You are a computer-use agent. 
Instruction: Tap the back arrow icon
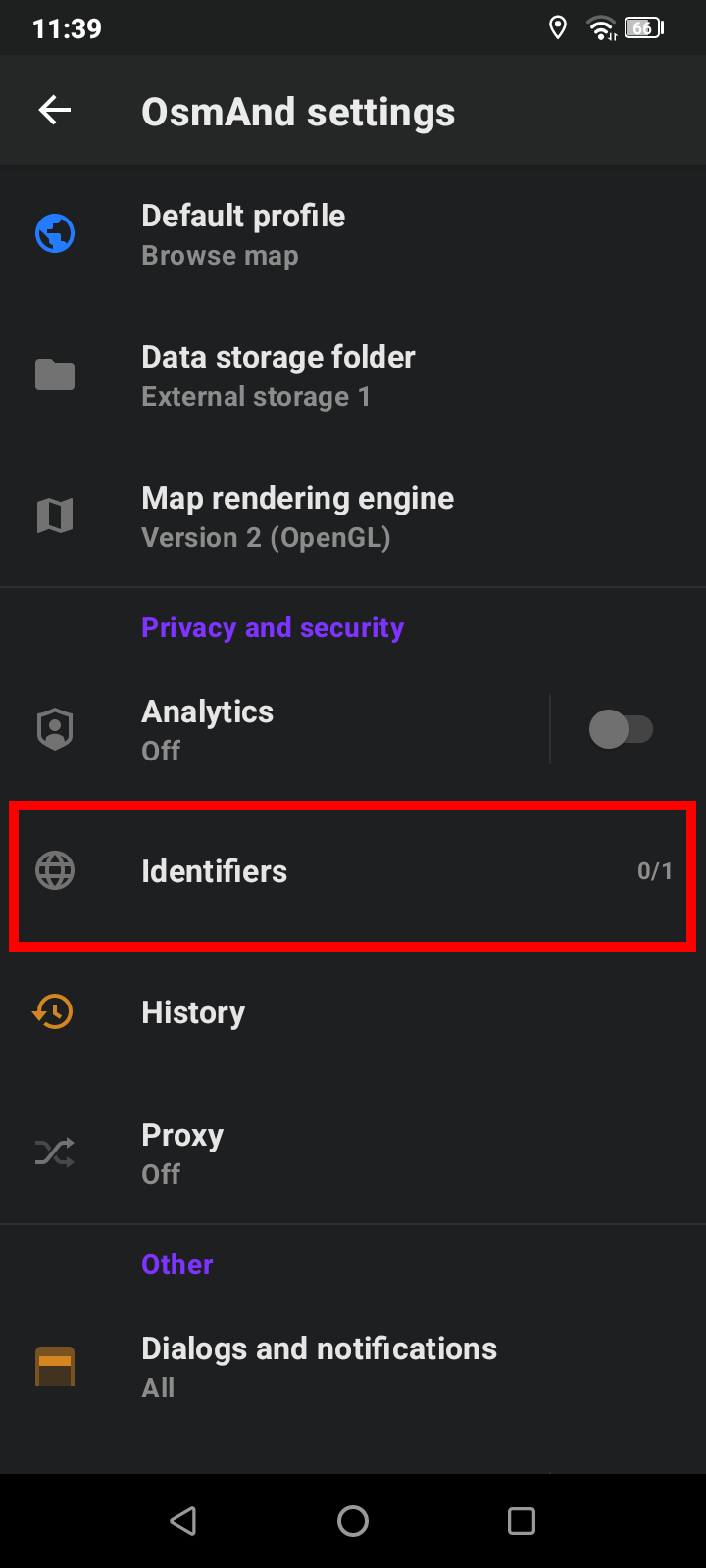pos(55,111)
